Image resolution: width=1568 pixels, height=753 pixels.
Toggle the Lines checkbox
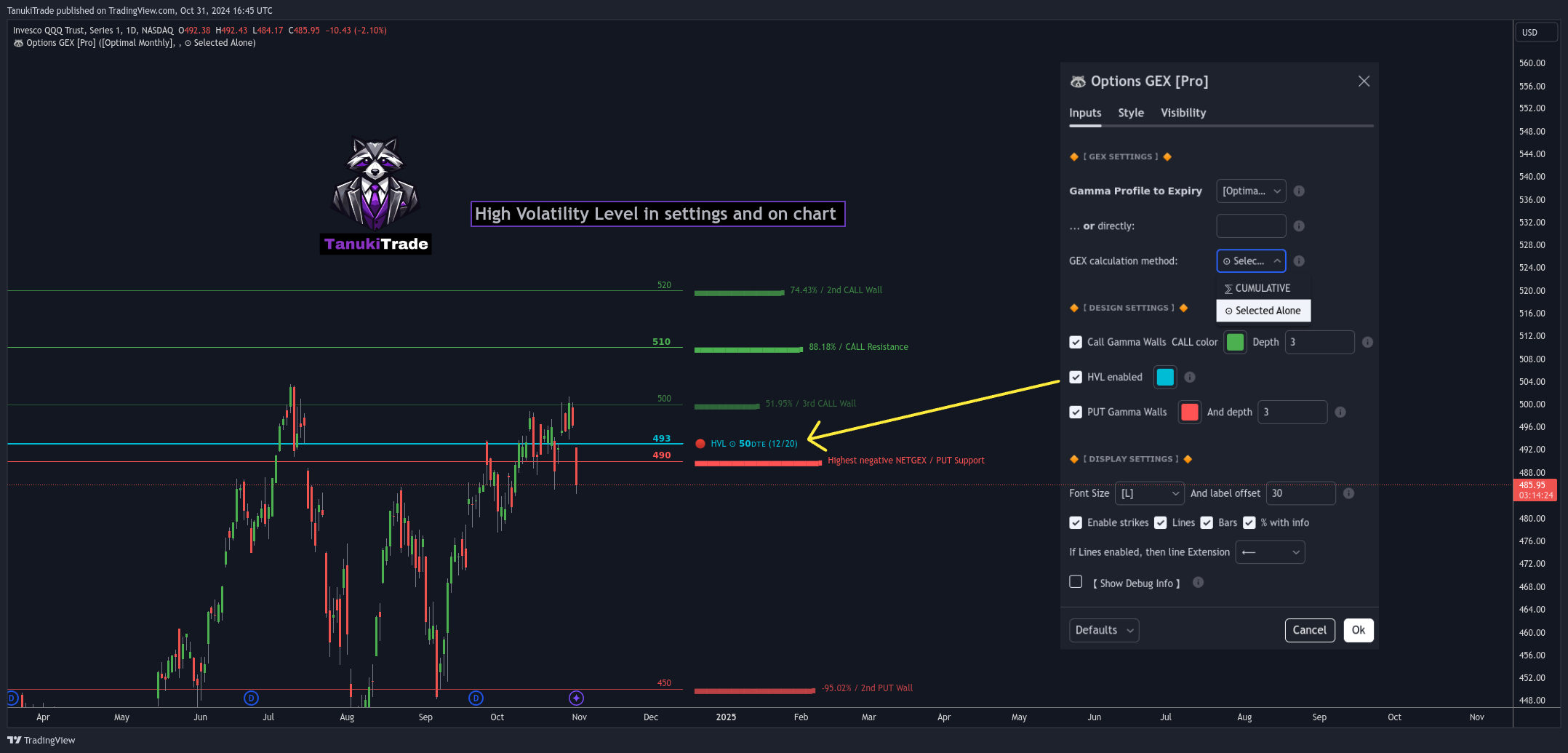(1161, 522)
